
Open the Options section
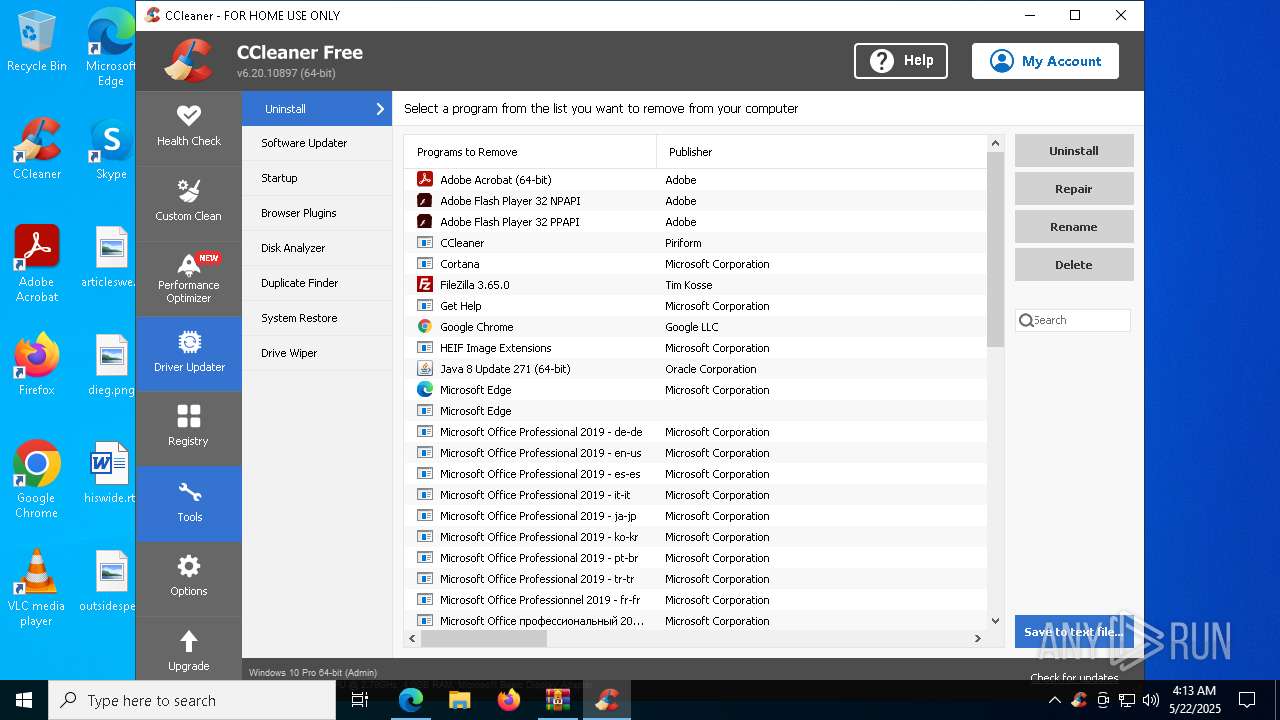click(x=188, y=578)
